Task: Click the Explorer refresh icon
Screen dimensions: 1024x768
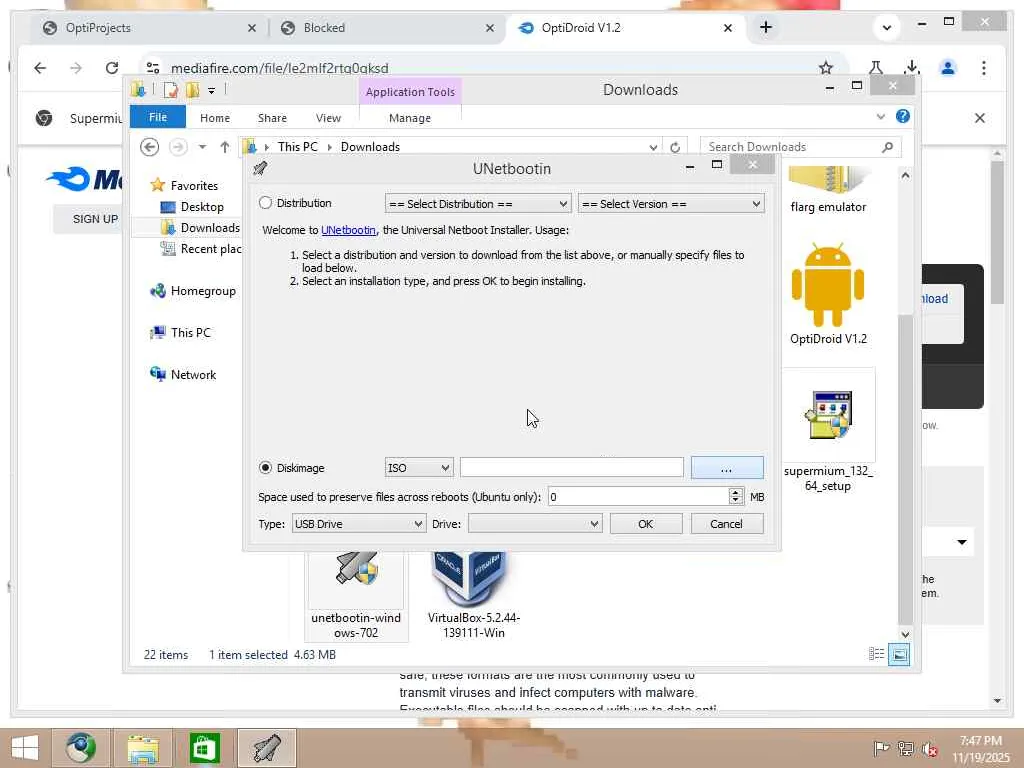Action: tap(675, 148)
